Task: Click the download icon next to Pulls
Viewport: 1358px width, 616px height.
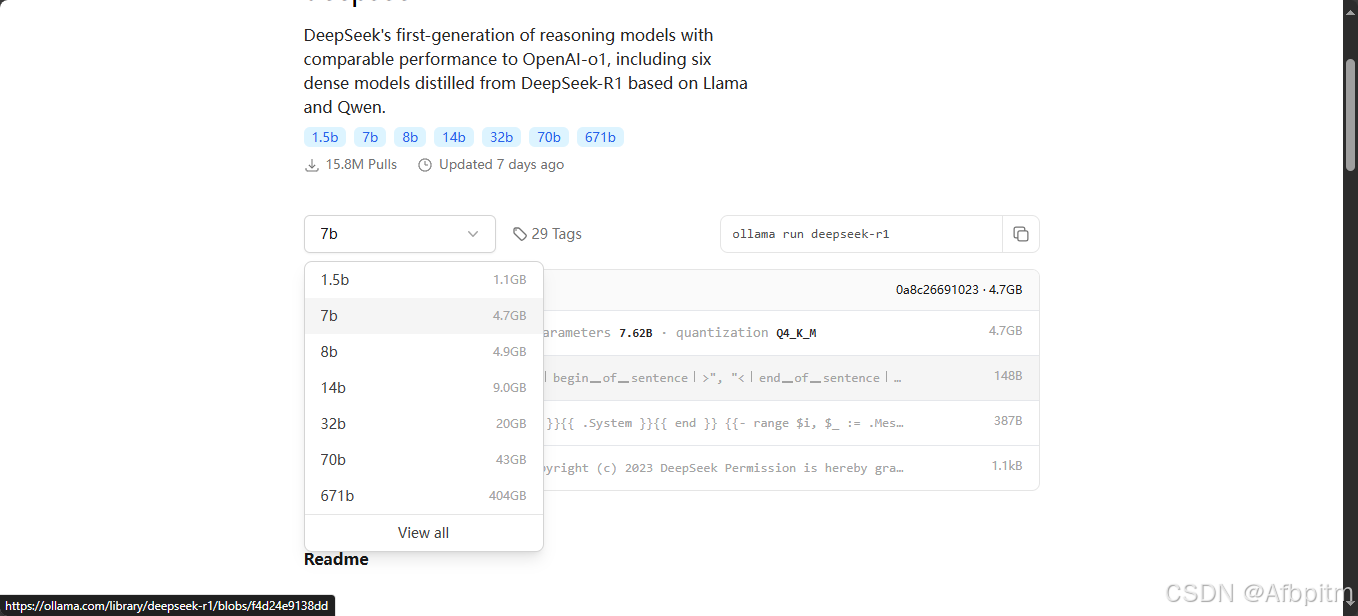Action: point(312,165)
